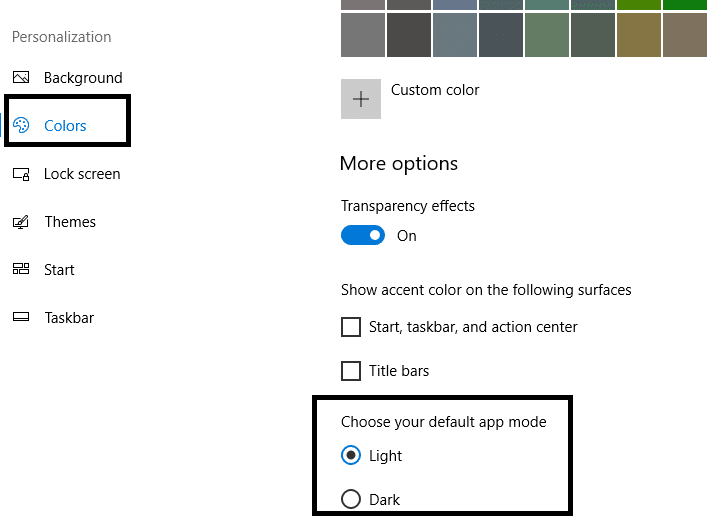Click the Lock screen monitor icon
This screenshot has height=517, width=727.
(21, 174)
